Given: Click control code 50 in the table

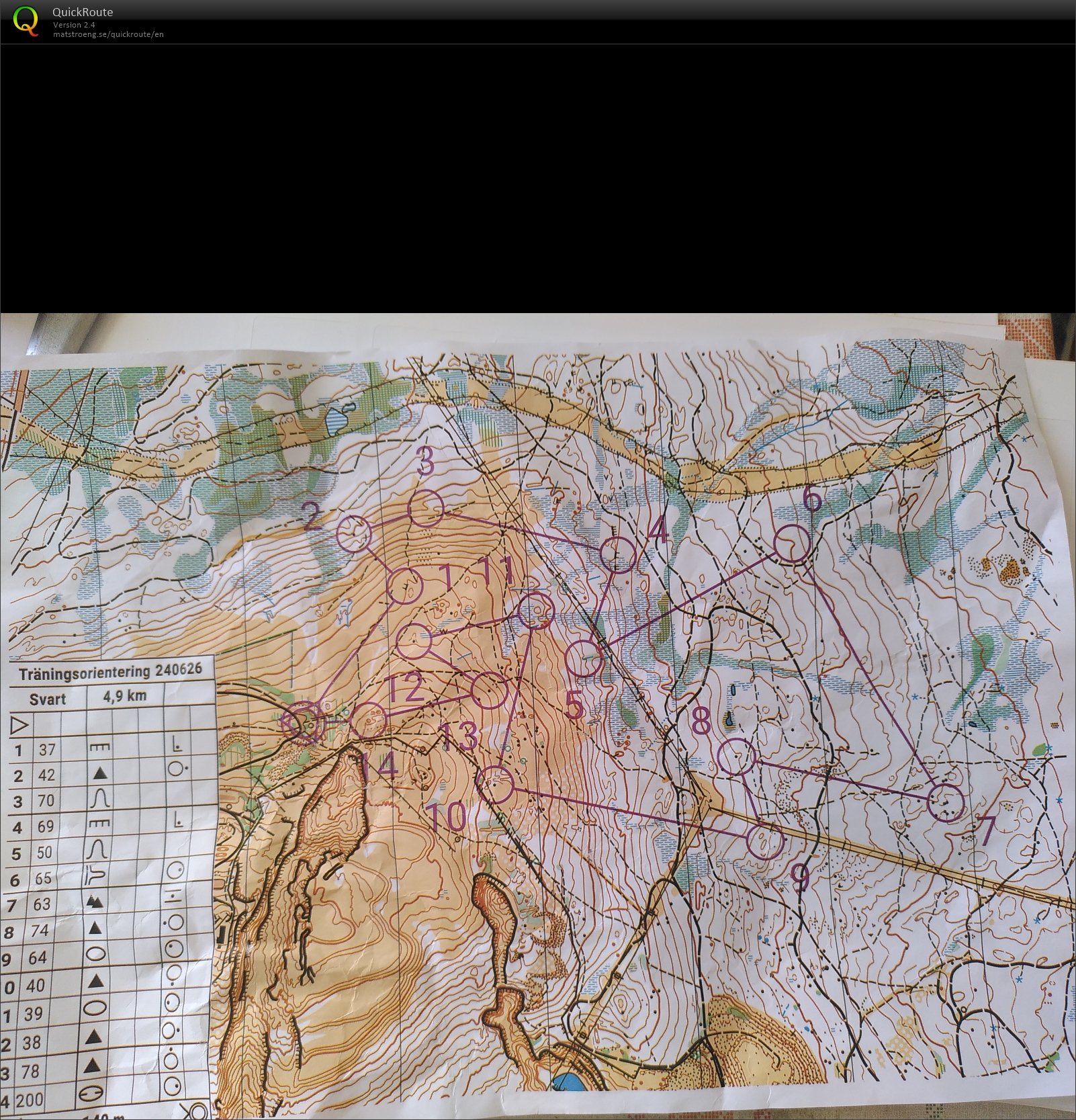Looking at the screenshot, I should [x=44, y=853].
